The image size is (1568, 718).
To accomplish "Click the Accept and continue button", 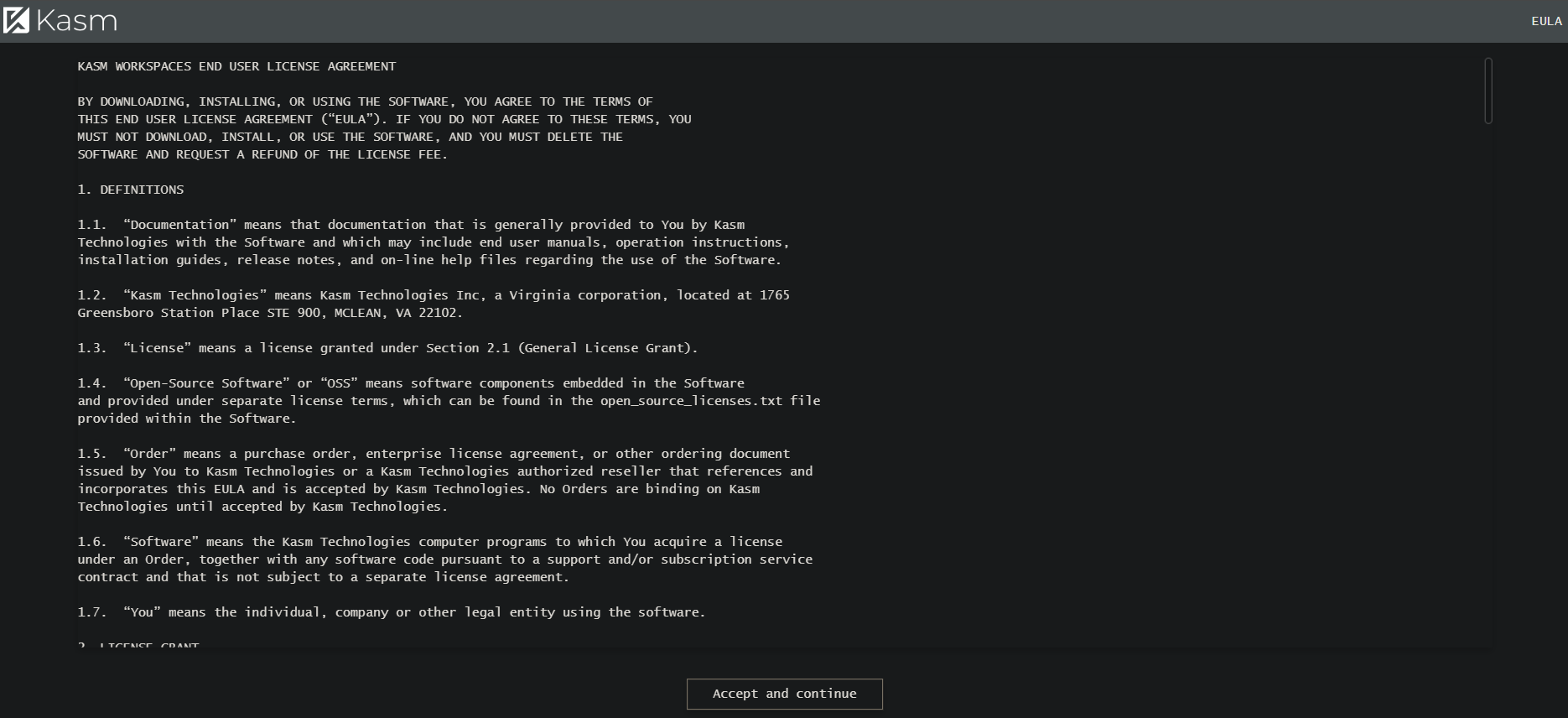I will point(784,694).
